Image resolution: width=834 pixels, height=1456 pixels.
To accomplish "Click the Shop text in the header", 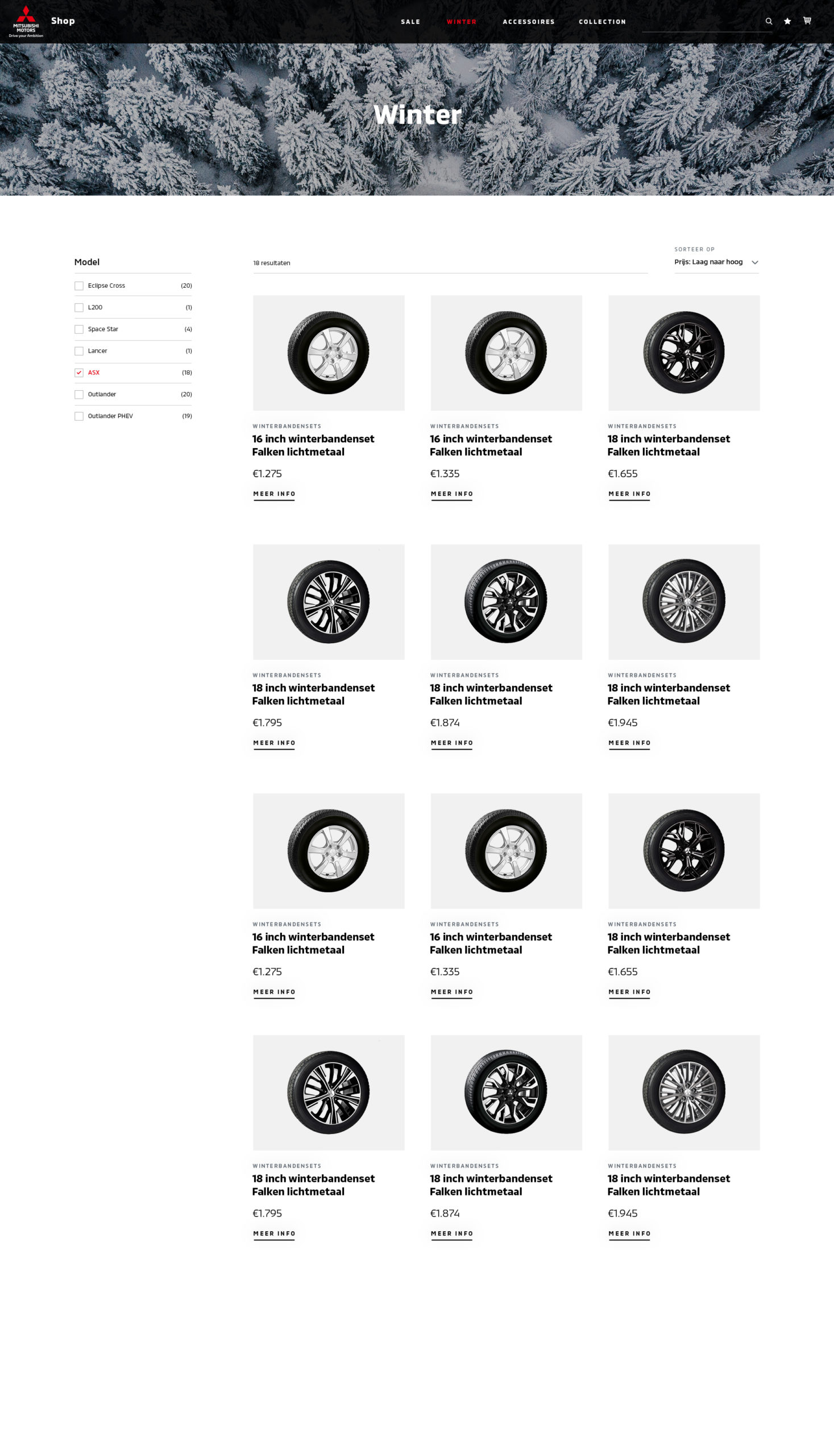I will click(x=63, y=20).
